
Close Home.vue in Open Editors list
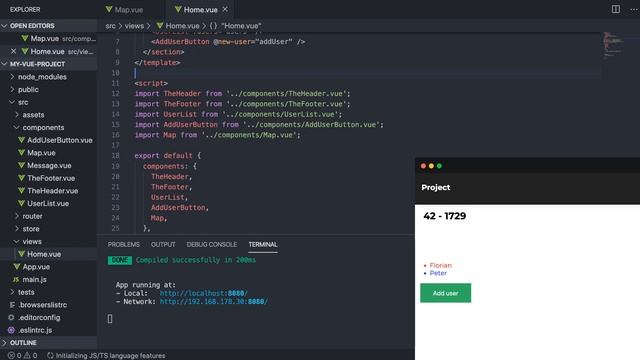(x=13, y=51)
